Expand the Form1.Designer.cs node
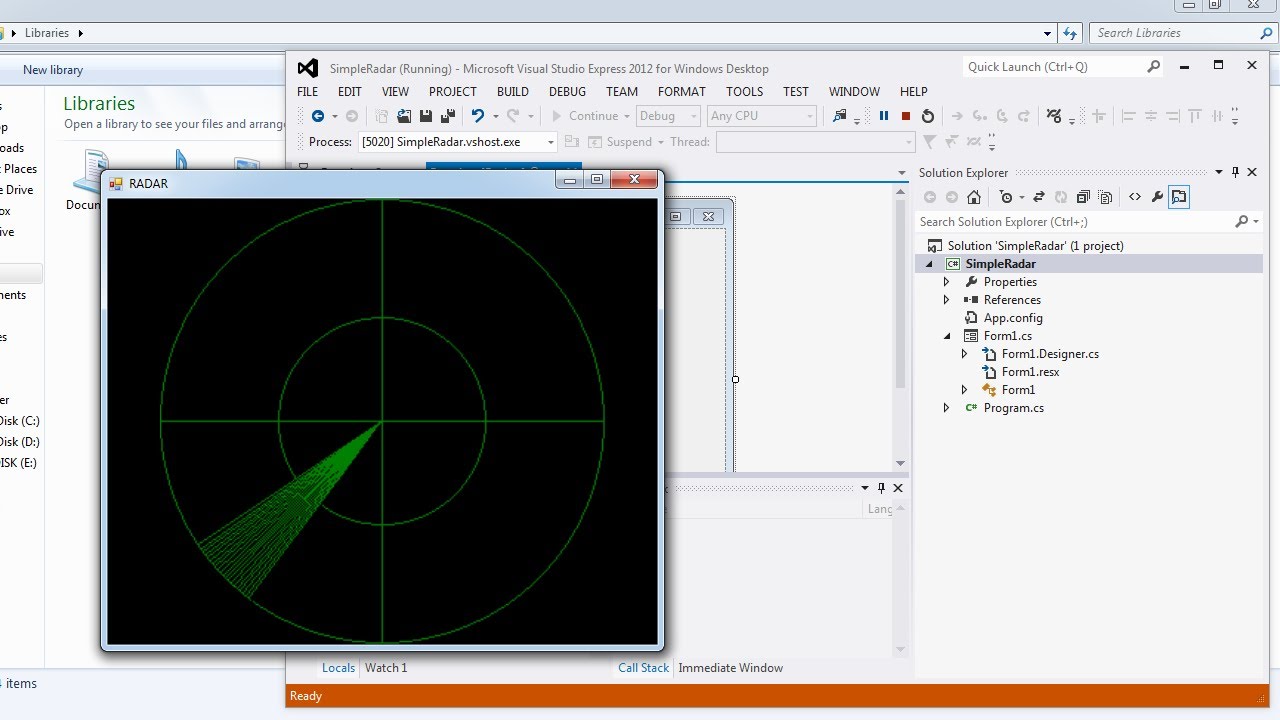 (x=965, y=354)
